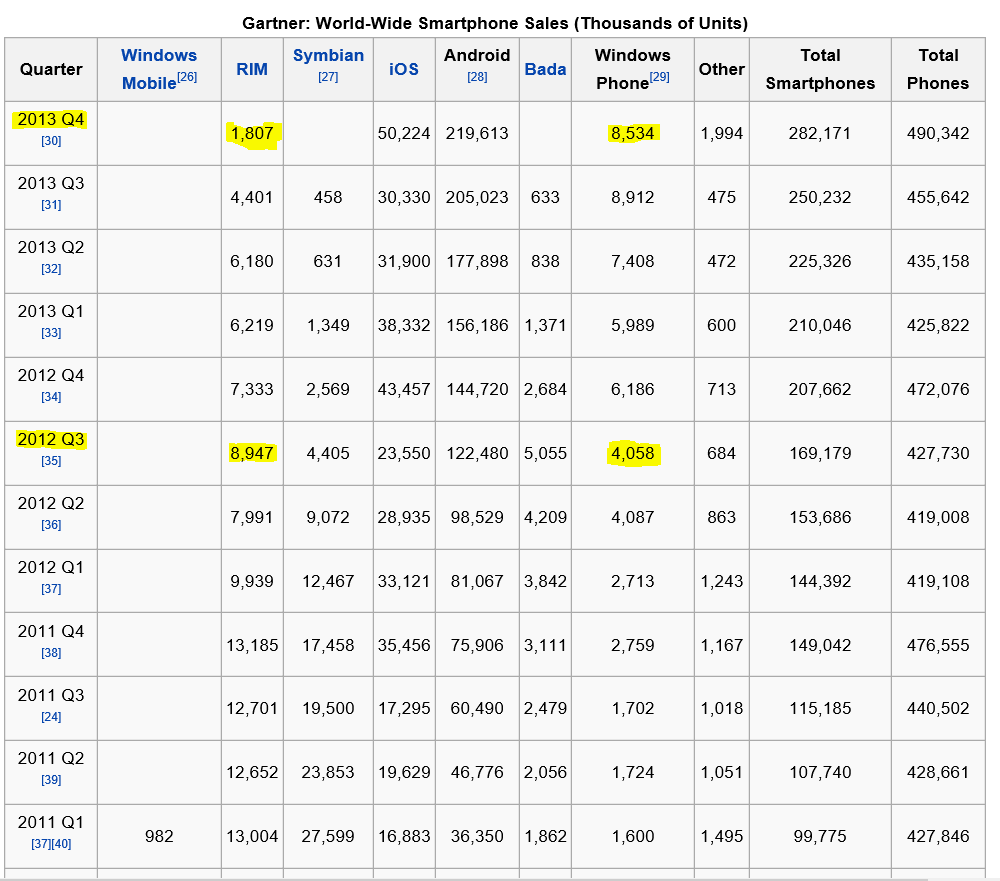Open citation [39] under 2011 Q2
Viewport: 1000px width, 881px height.
click(x=51, y=780)
